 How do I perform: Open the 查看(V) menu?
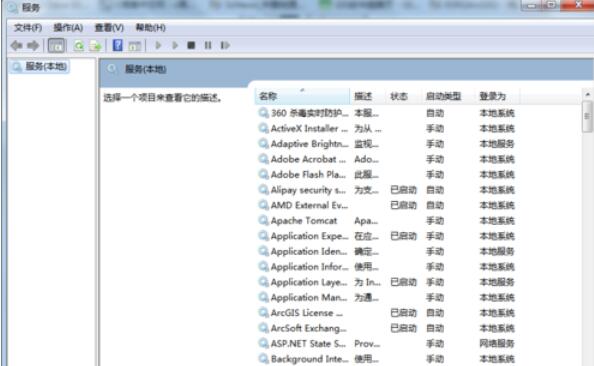[109, 28]
